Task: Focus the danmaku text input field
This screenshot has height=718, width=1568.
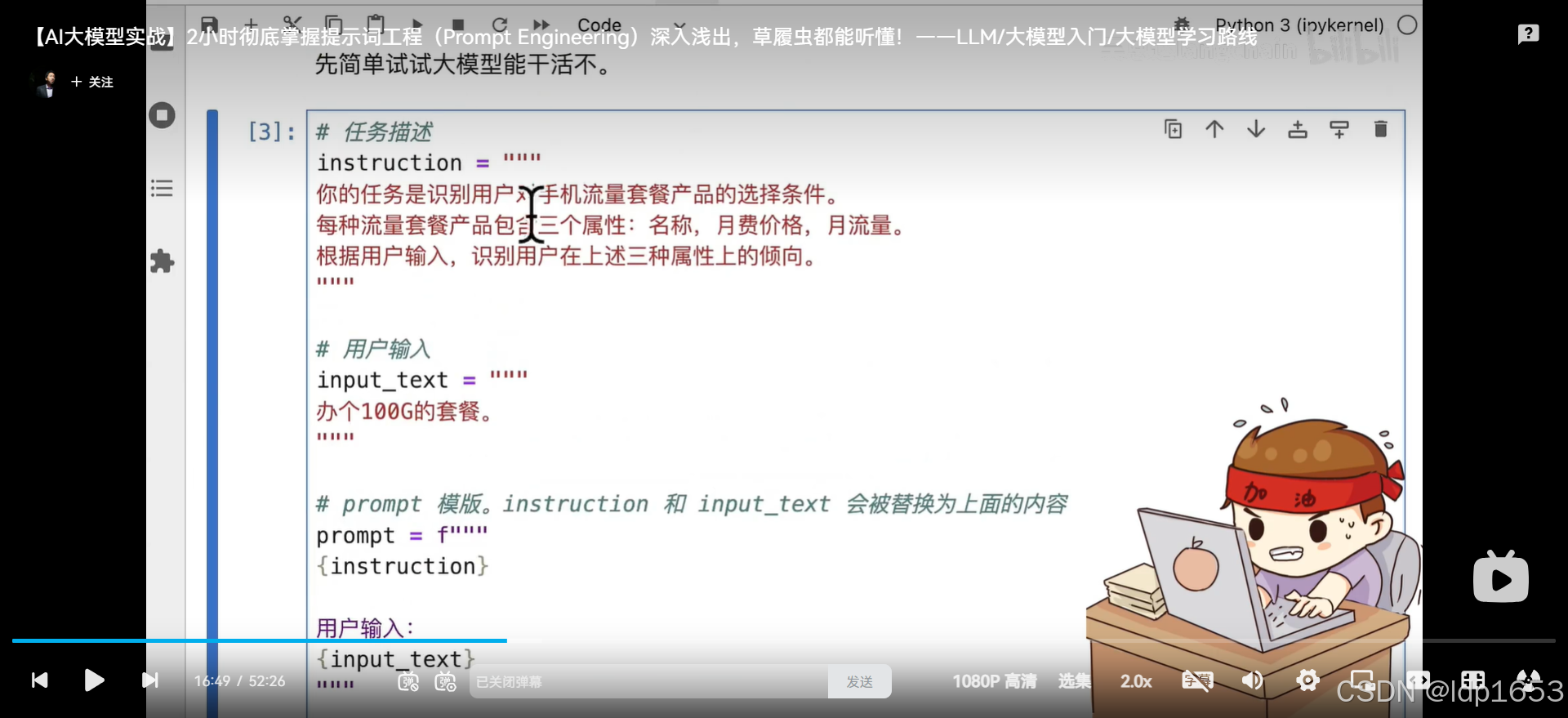Action: click(649, 682)
